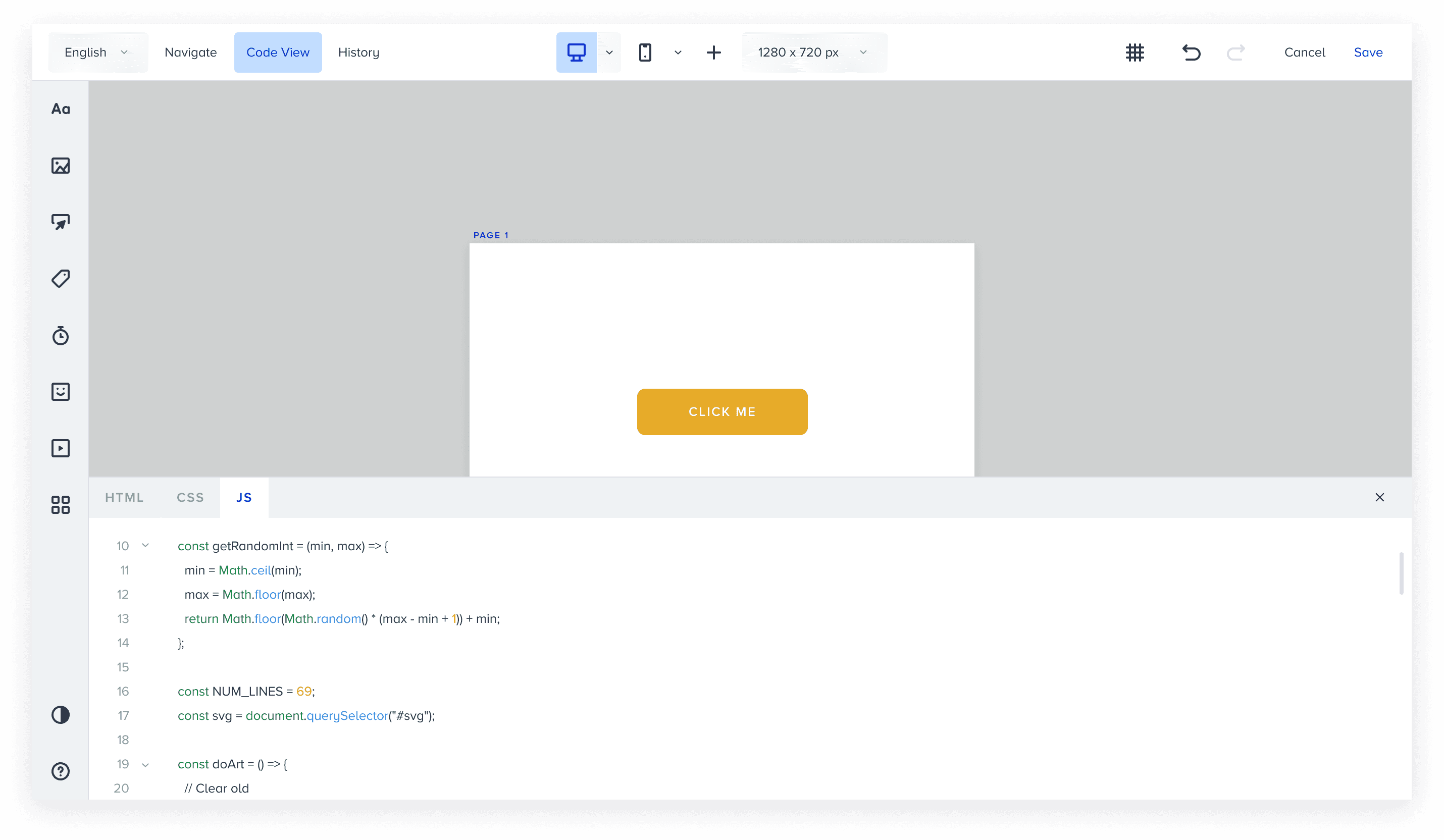Toggle the grid overlay icon
1444x840 pixels.
pos(1134,52)
